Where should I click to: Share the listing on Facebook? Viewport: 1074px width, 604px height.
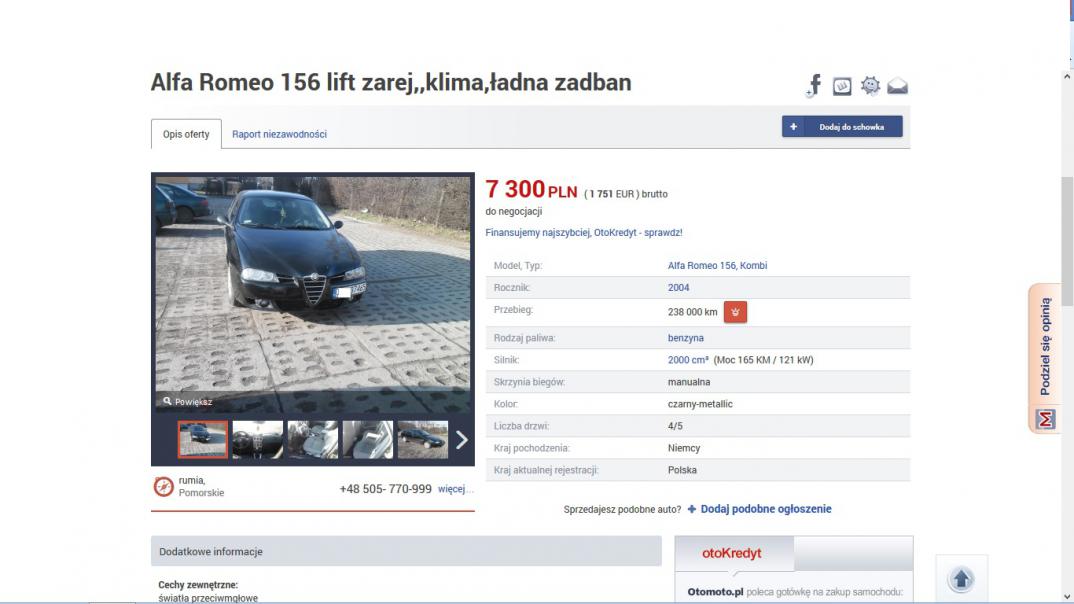click(814, 86)
